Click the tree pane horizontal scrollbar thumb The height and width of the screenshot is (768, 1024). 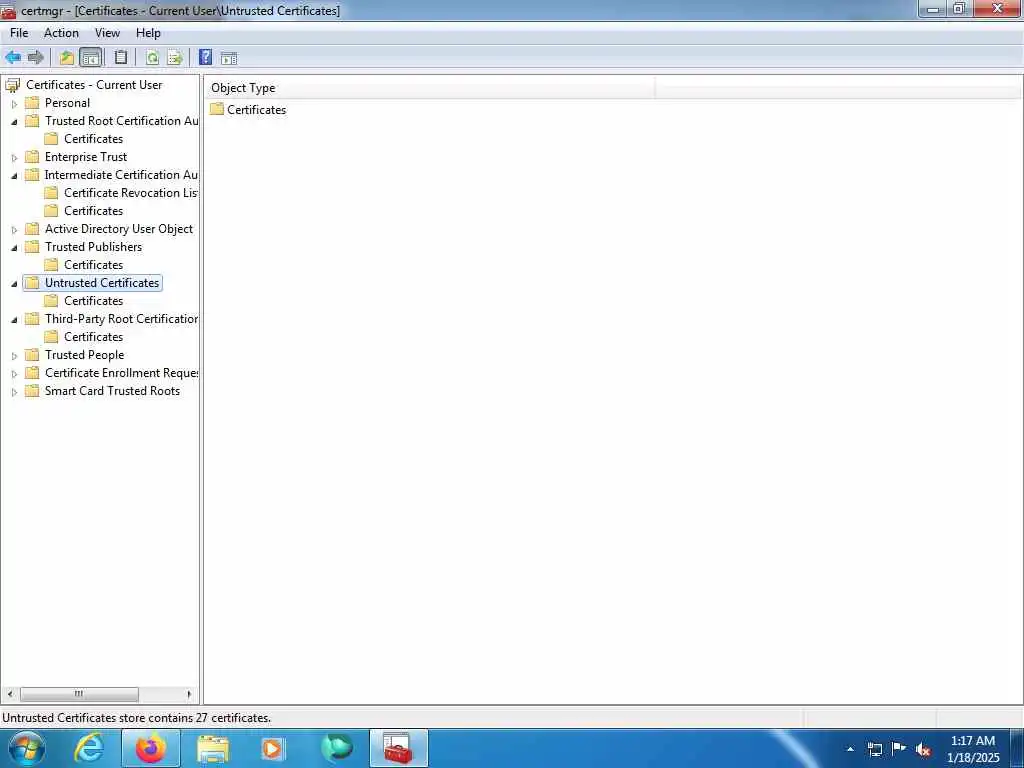point(79,694)
